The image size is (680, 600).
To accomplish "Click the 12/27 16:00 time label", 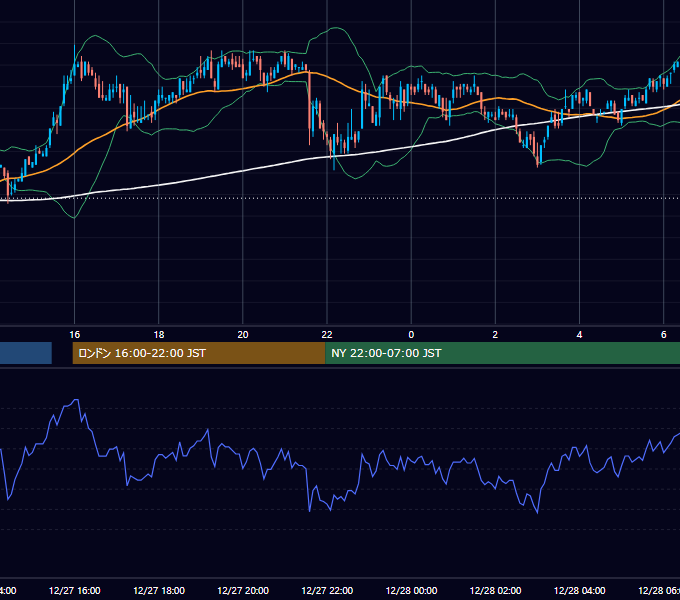I will point(75,590).
